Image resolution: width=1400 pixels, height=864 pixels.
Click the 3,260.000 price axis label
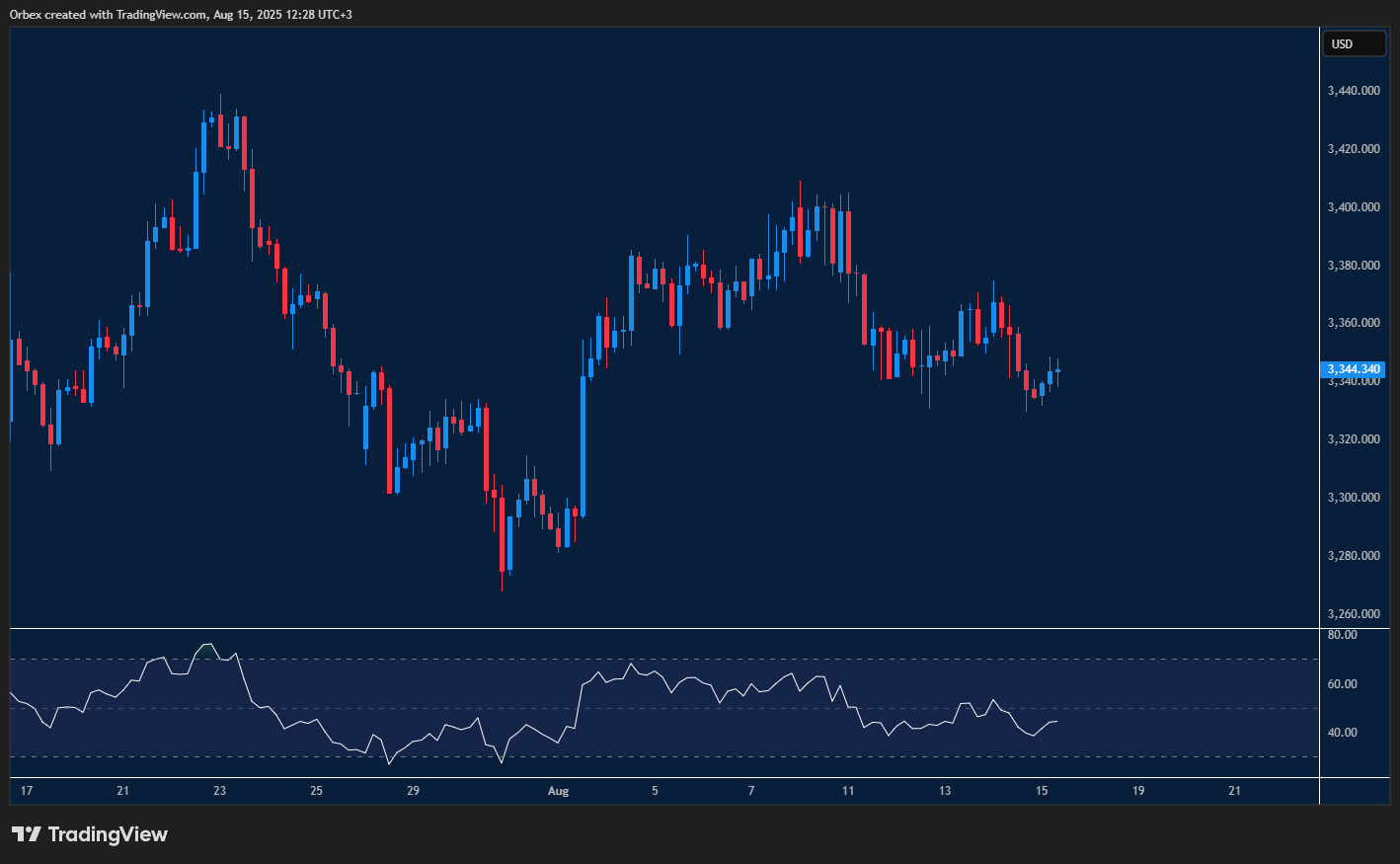pos(1354,613)
